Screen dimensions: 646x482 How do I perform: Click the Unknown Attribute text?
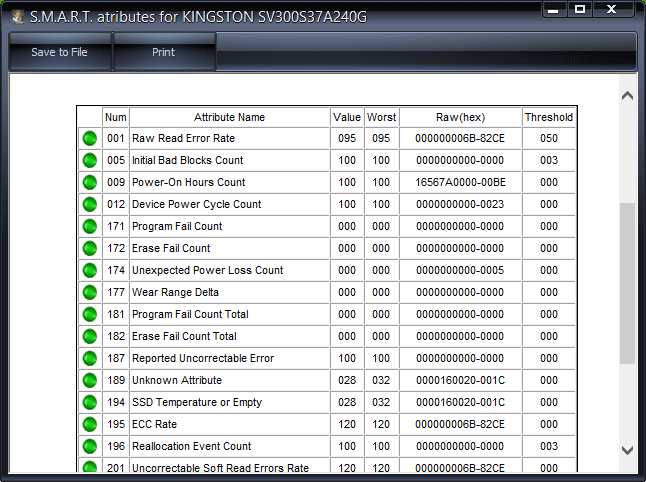coord(177,380)
